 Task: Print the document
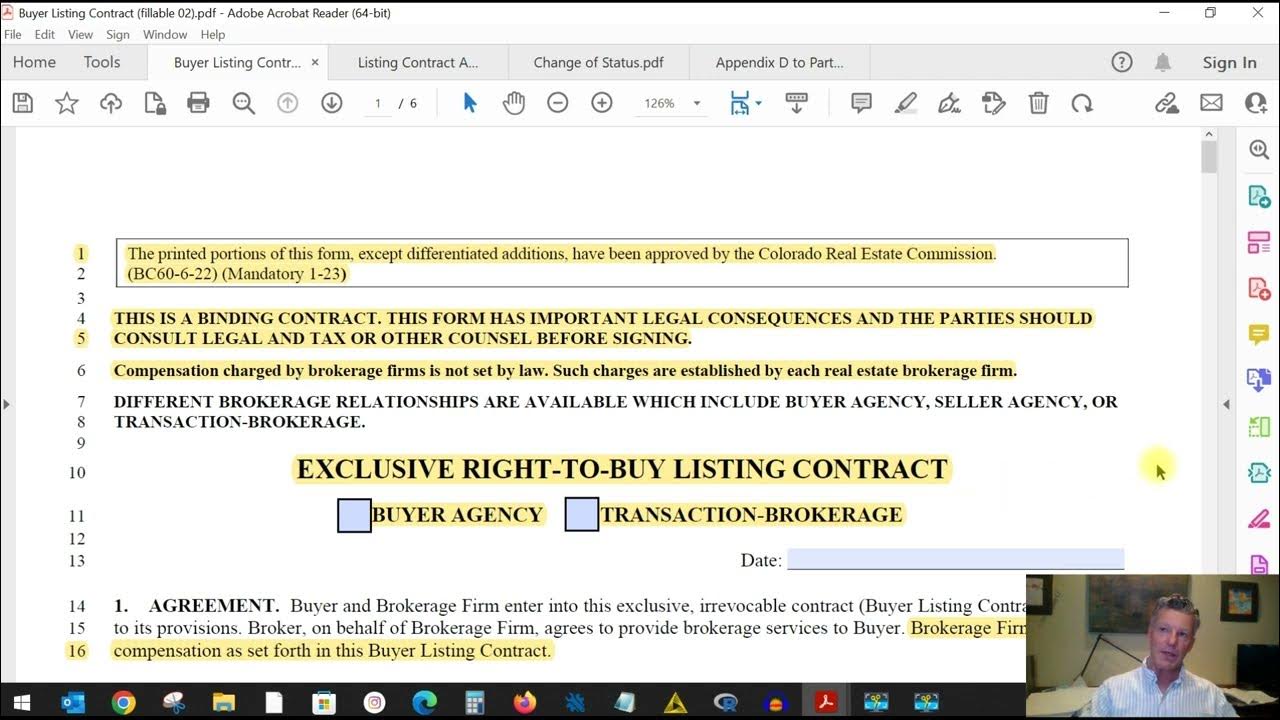[198, 103]
